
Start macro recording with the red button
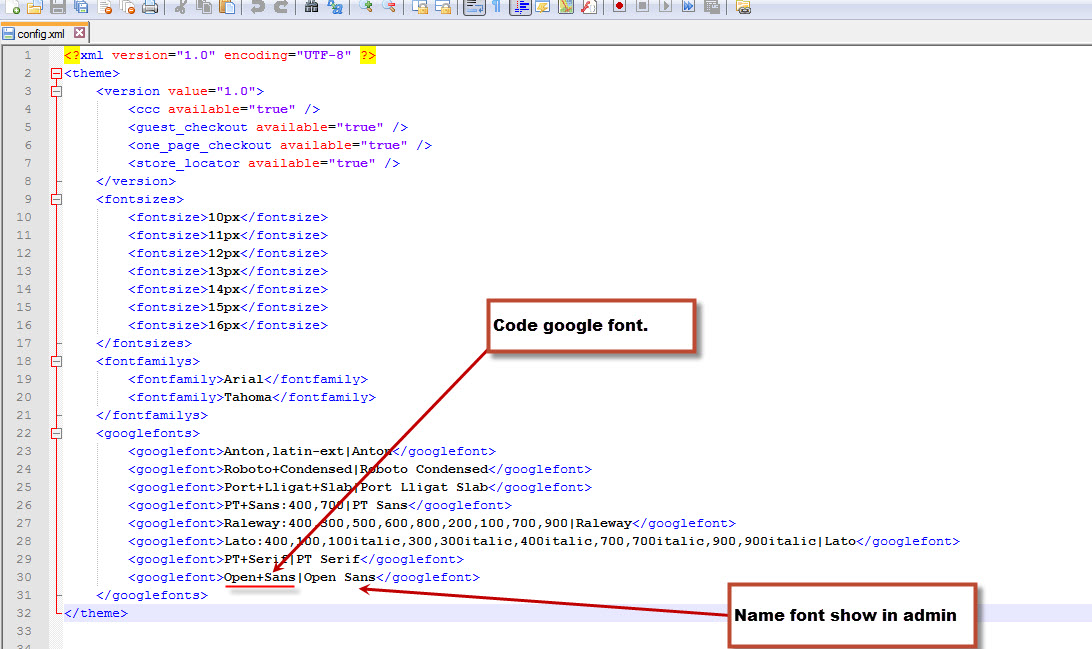point(619,7)
